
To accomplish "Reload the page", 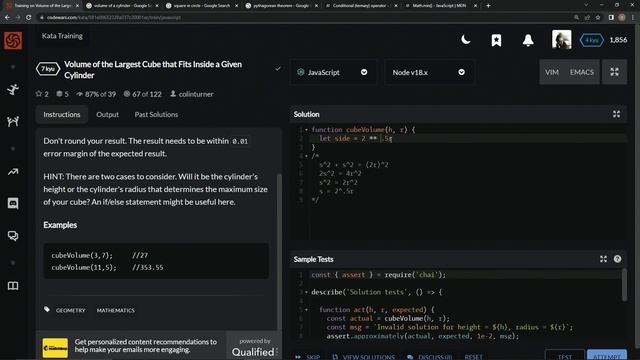I will [x=29, y=18].
